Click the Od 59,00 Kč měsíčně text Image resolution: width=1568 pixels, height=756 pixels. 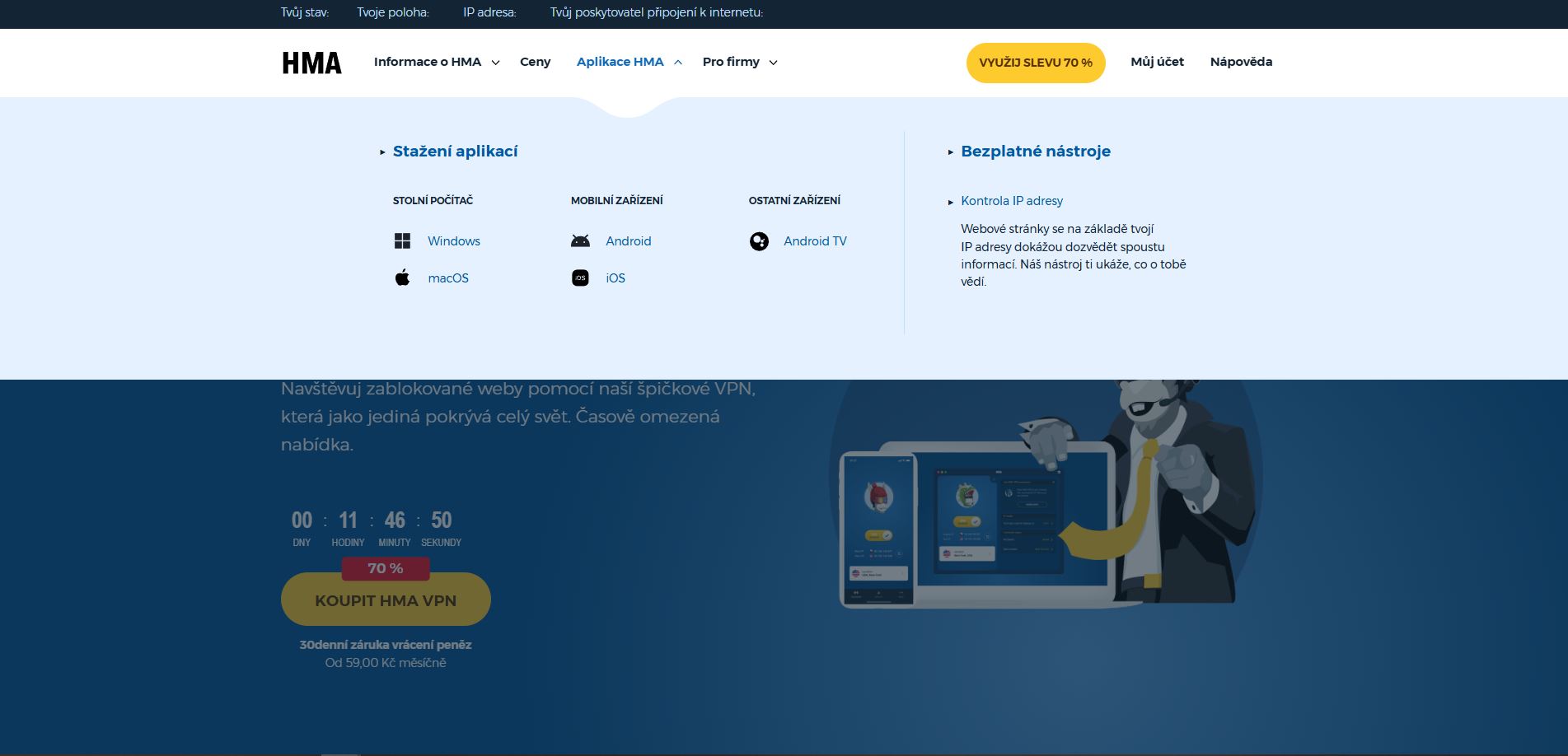click(386, 663)
